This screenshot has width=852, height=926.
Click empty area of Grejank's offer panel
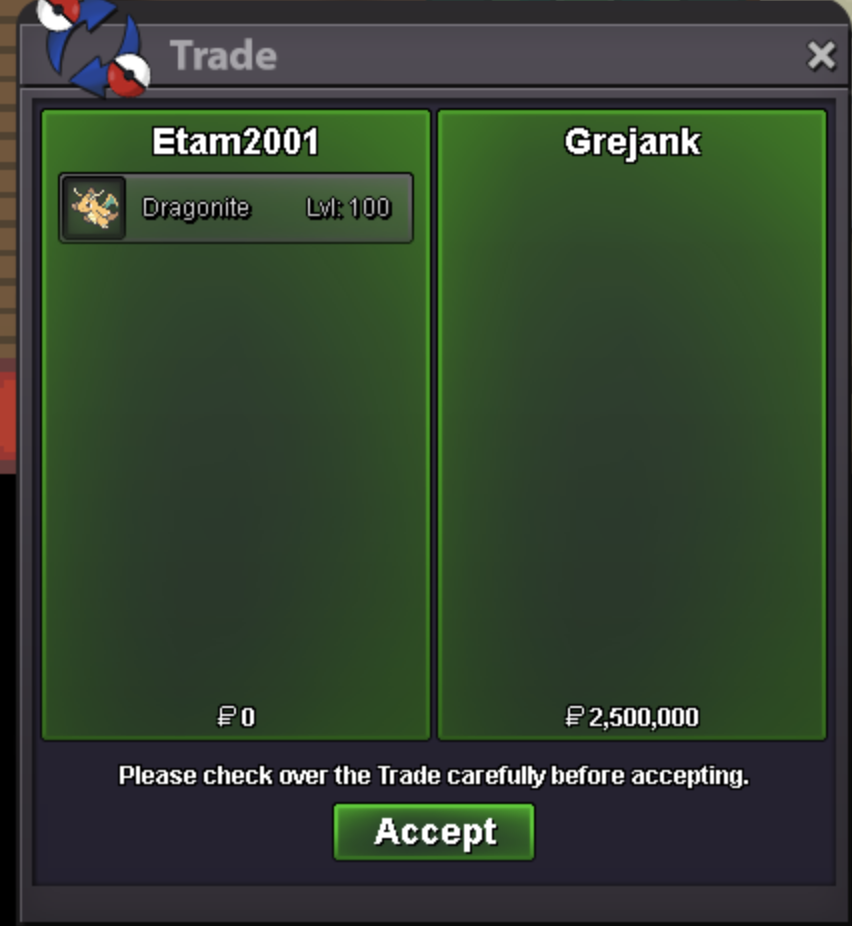pos(632,425)
